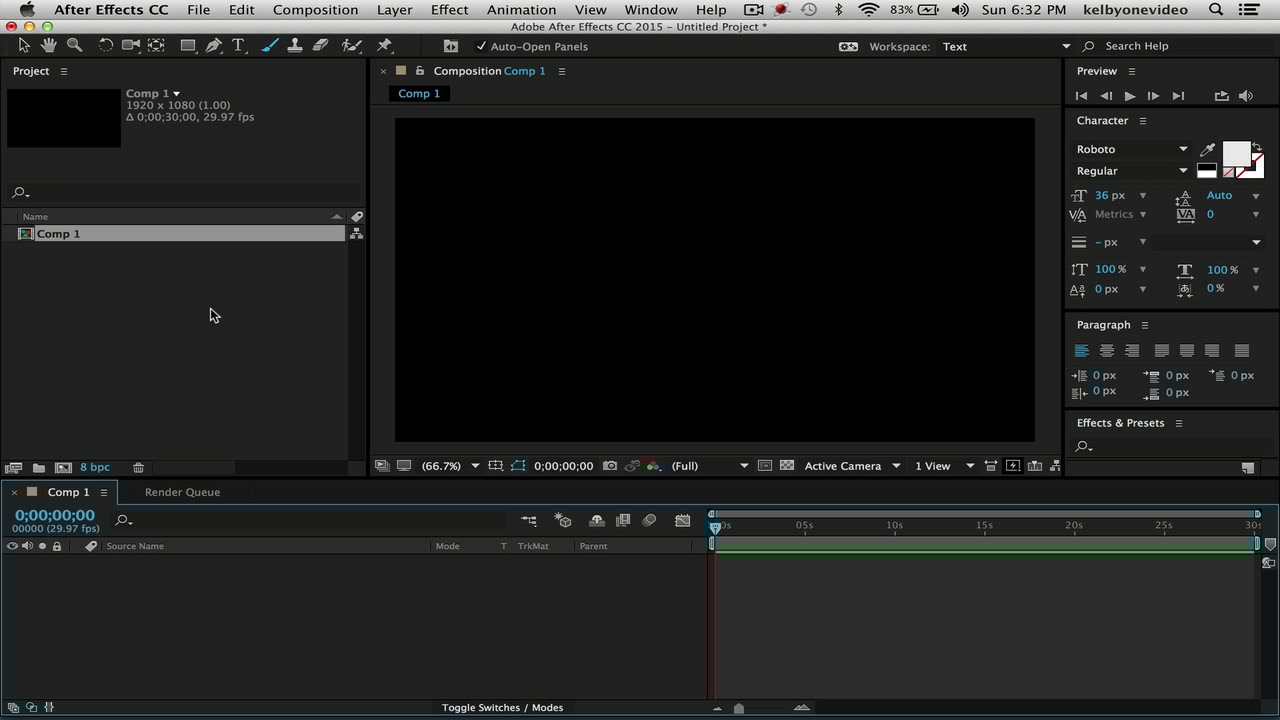Select the Comp 1 item in Project list

point(180,233)
